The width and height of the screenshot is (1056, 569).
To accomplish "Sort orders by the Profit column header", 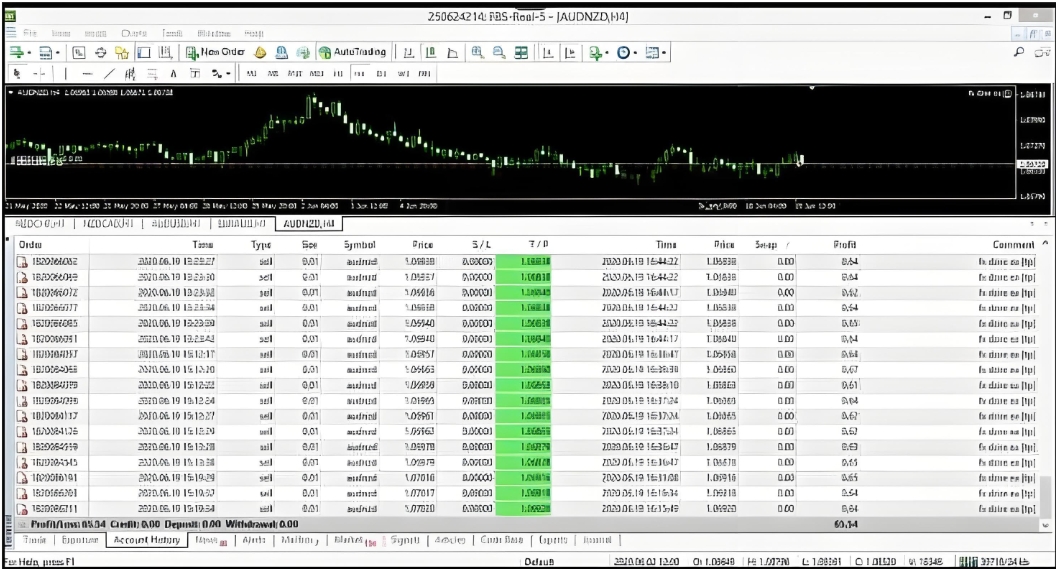I will click(x=843, y=244).
